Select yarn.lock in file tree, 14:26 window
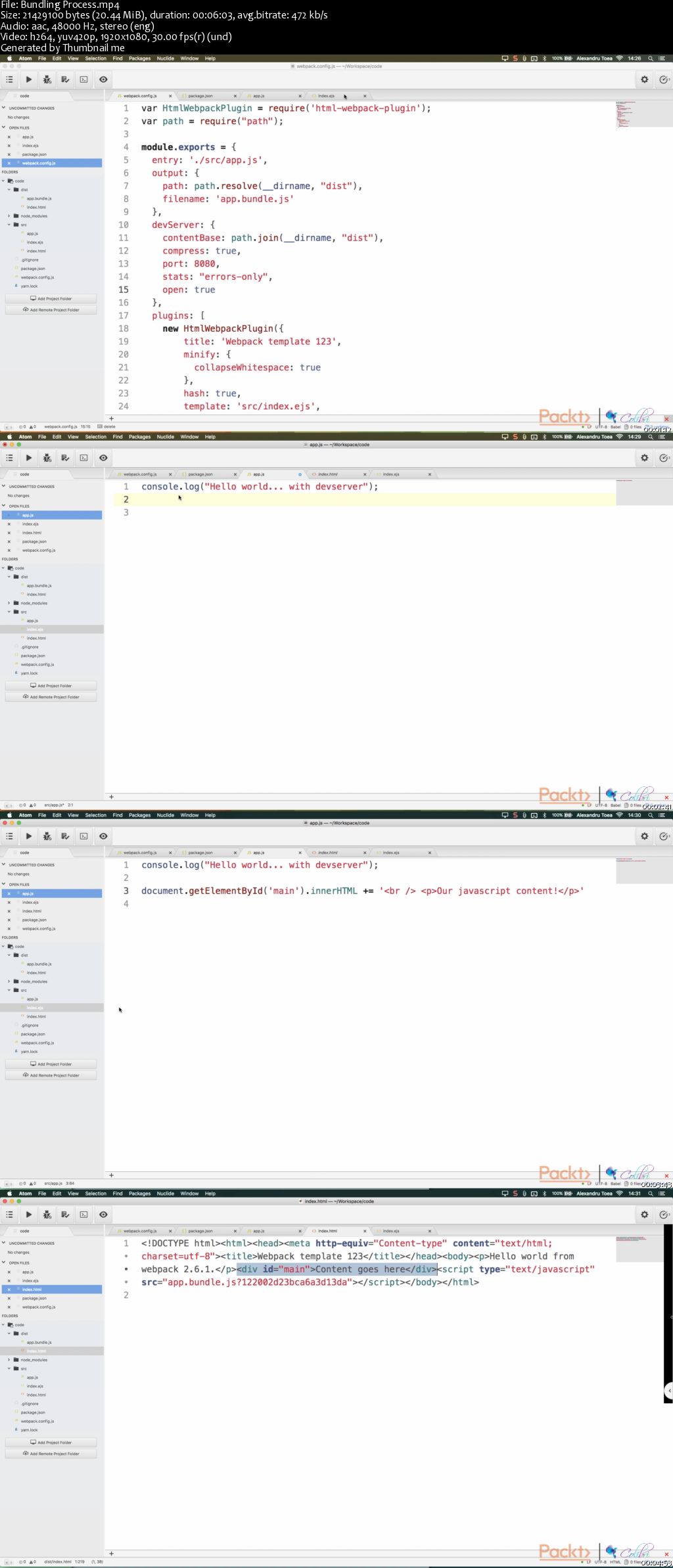The width and height of the screenshot is (673, 1568). tap(29, 286)
